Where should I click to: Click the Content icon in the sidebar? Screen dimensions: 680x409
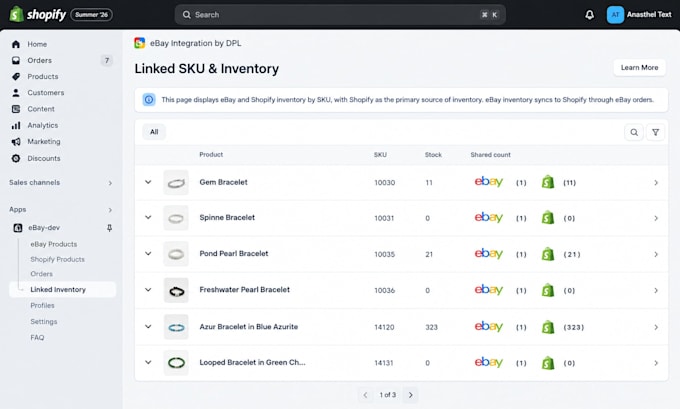[16, 109]
